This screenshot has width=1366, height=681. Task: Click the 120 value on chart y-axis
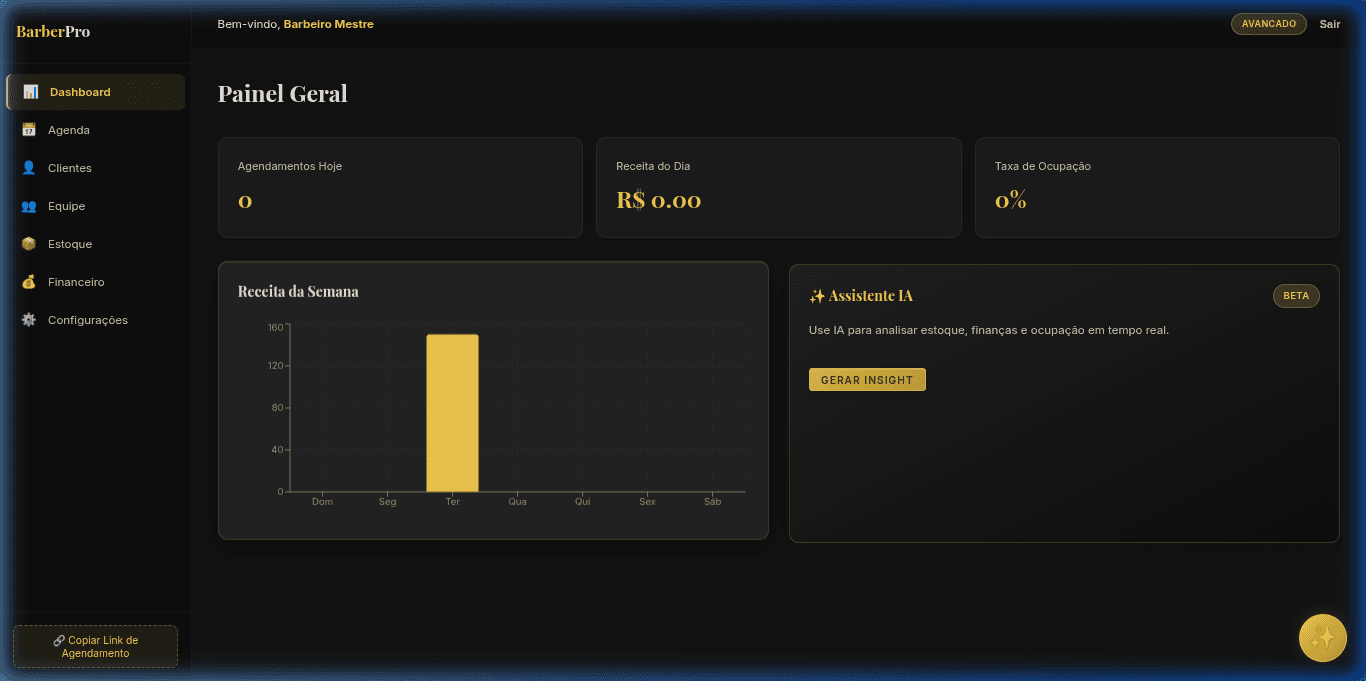point(276,366)
